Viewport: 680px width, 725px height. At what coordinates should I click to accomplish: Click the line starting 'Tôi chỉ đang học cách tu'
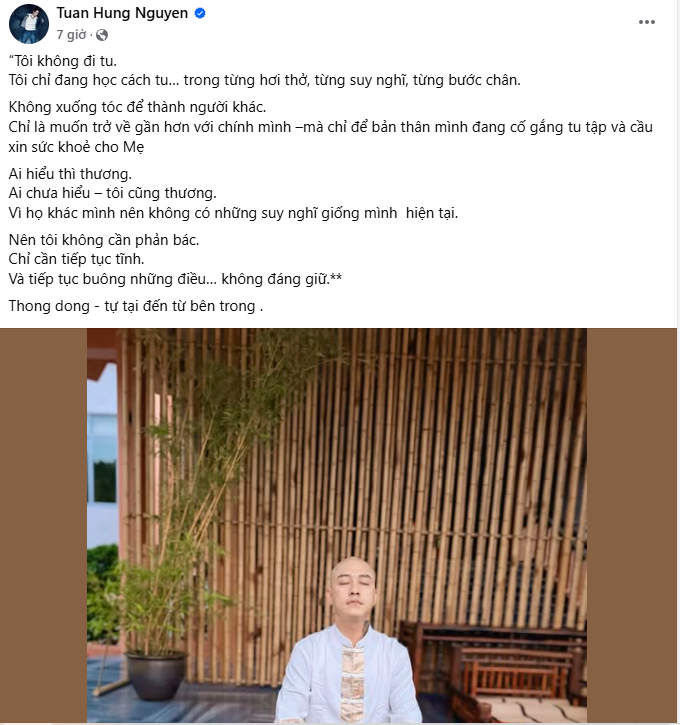click(264, 80)
